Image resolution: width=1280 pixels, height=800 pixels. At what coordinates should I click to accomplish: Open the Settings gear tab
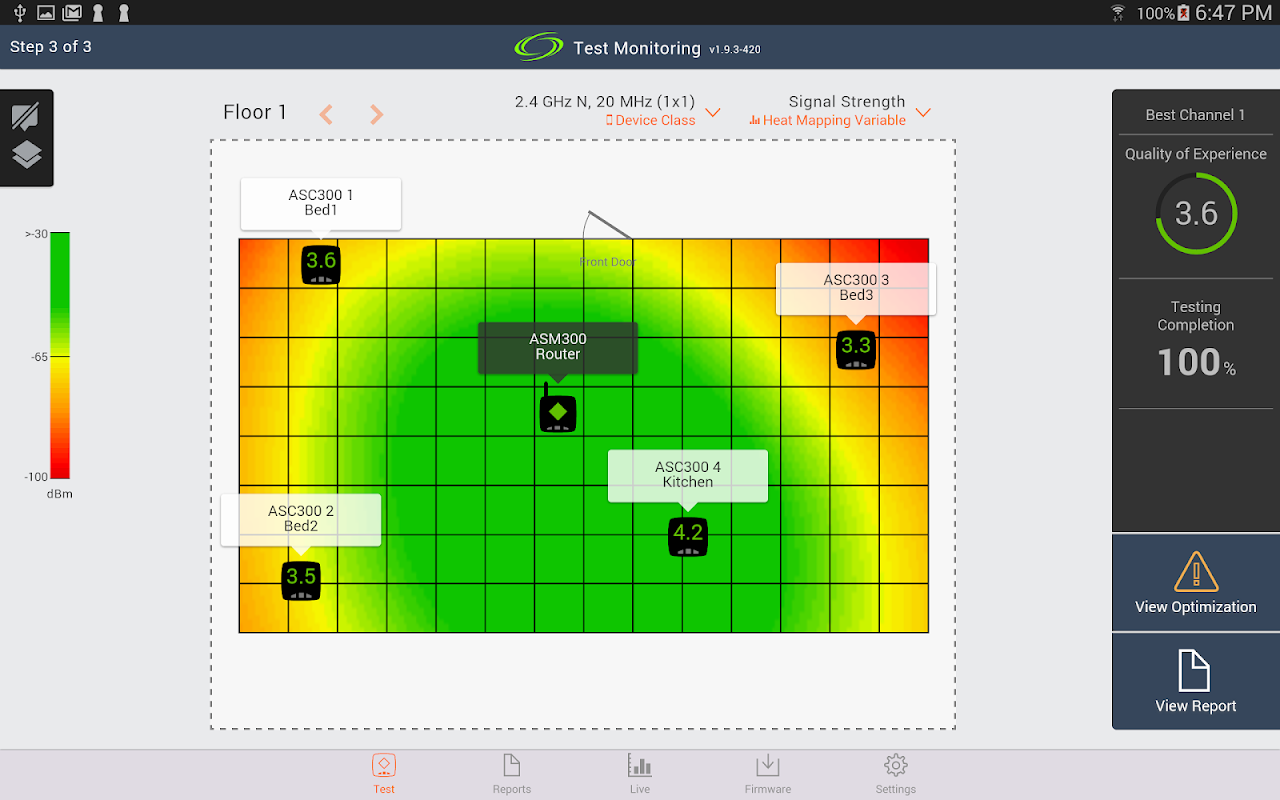(x=896, y=774)
